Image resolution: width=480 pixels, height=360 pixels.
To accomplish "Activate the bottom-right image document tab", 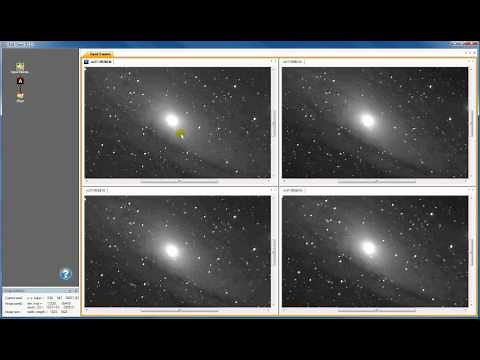I will pos(293,190).
